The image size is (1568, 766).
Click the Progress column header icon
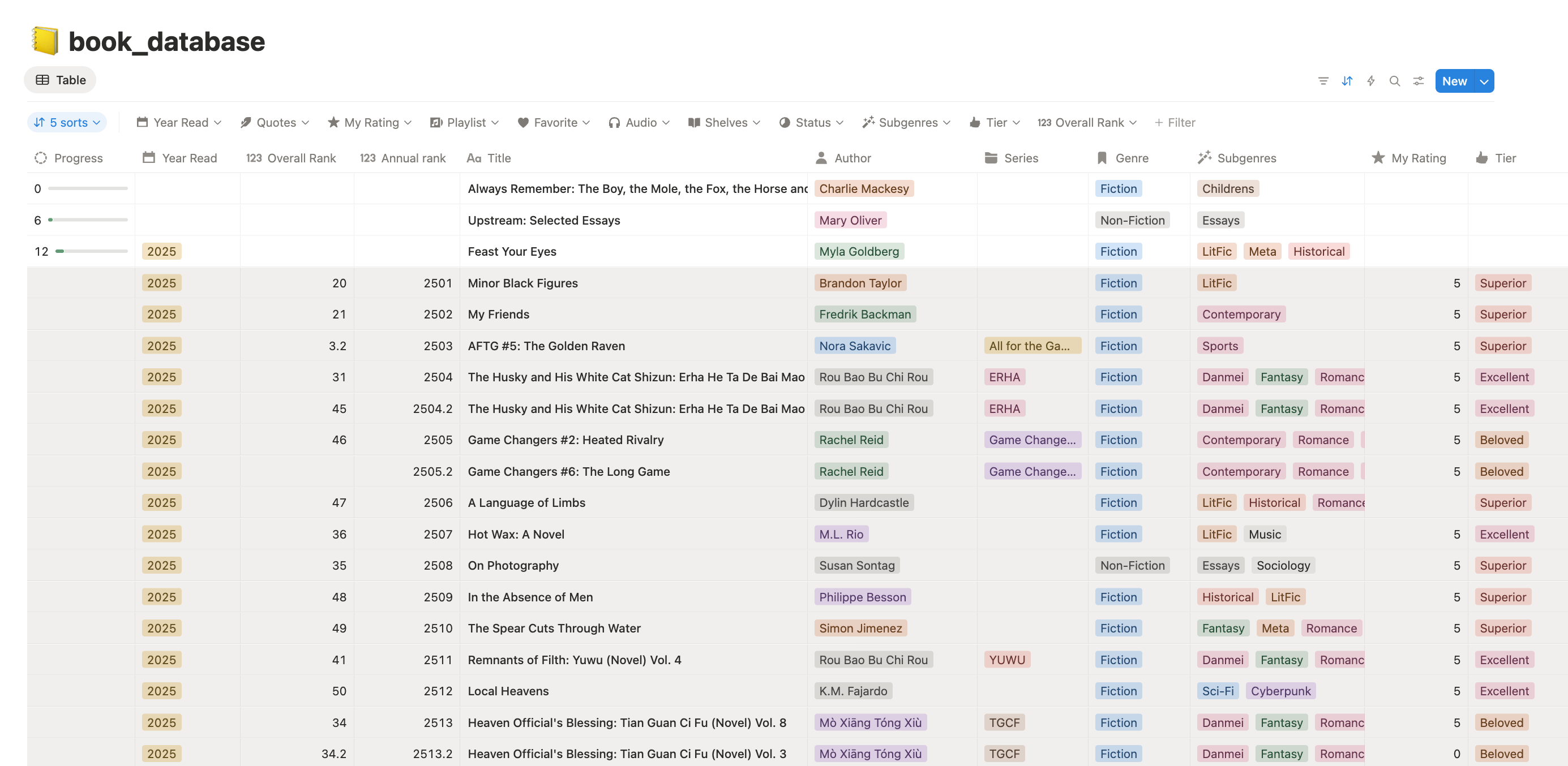[41, 158]
